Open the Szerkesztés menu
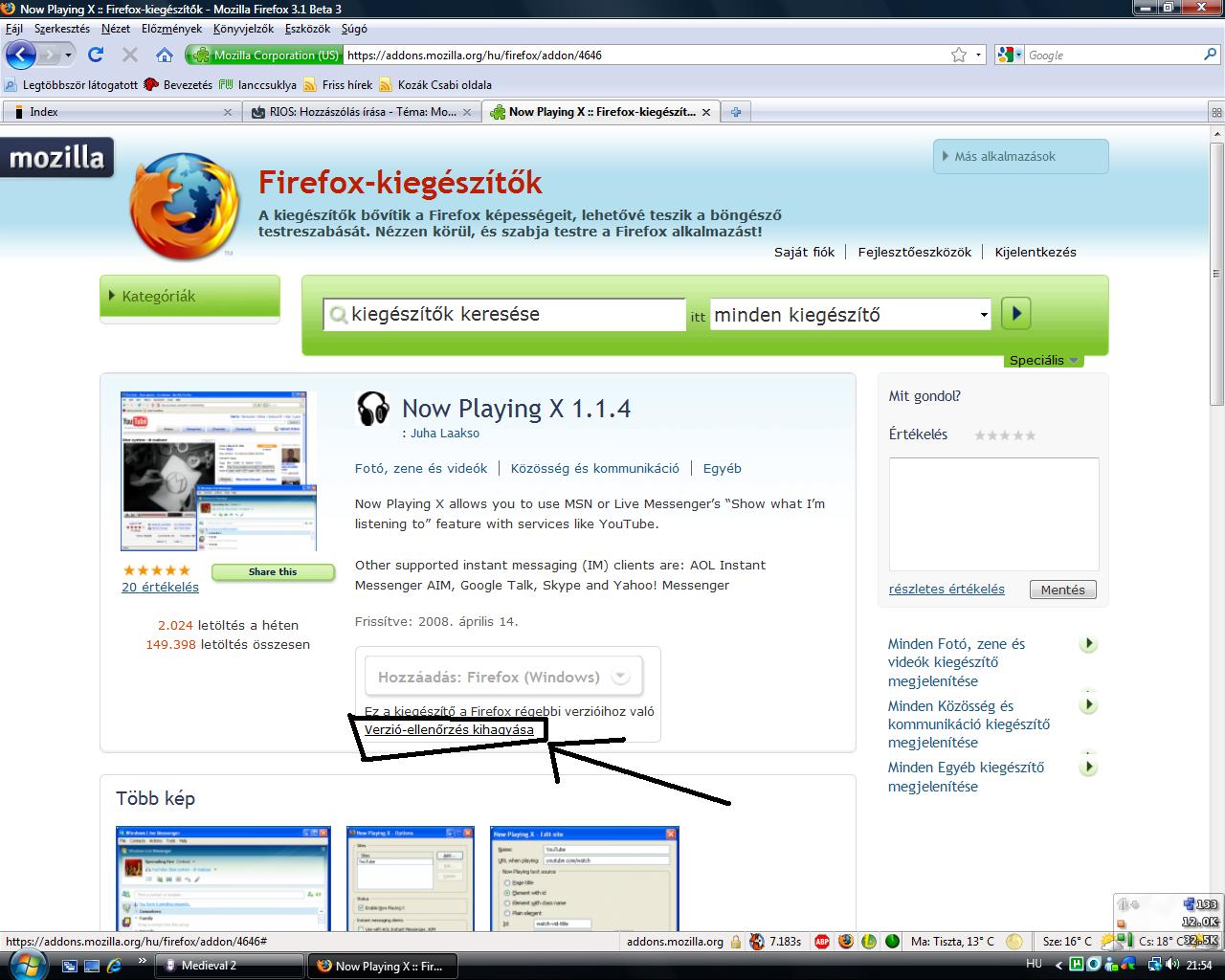The image size is (1225, 980). click(62, 29)
